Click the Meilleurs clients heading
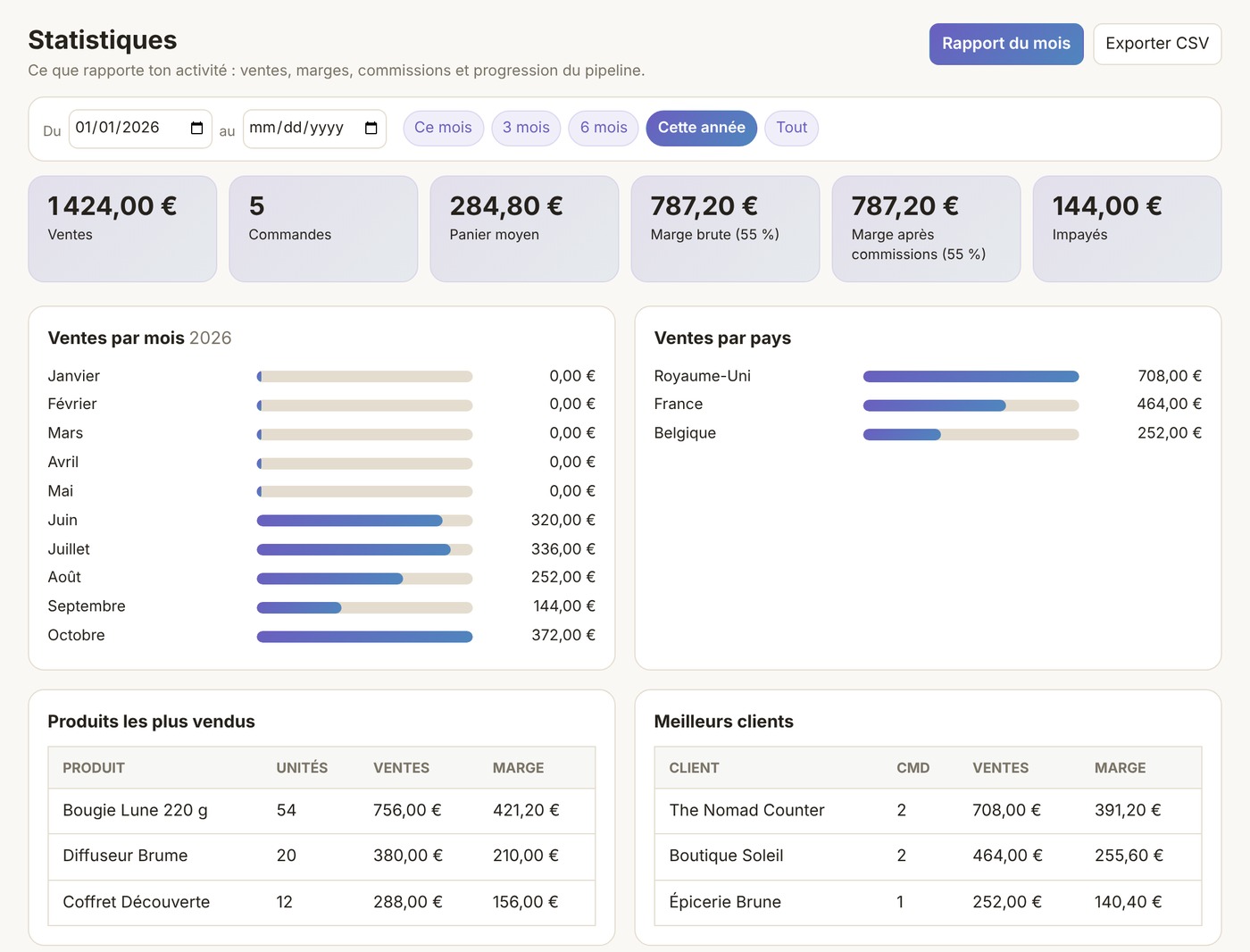This screenshot has height=952, width=1250. tap(723, 722)
